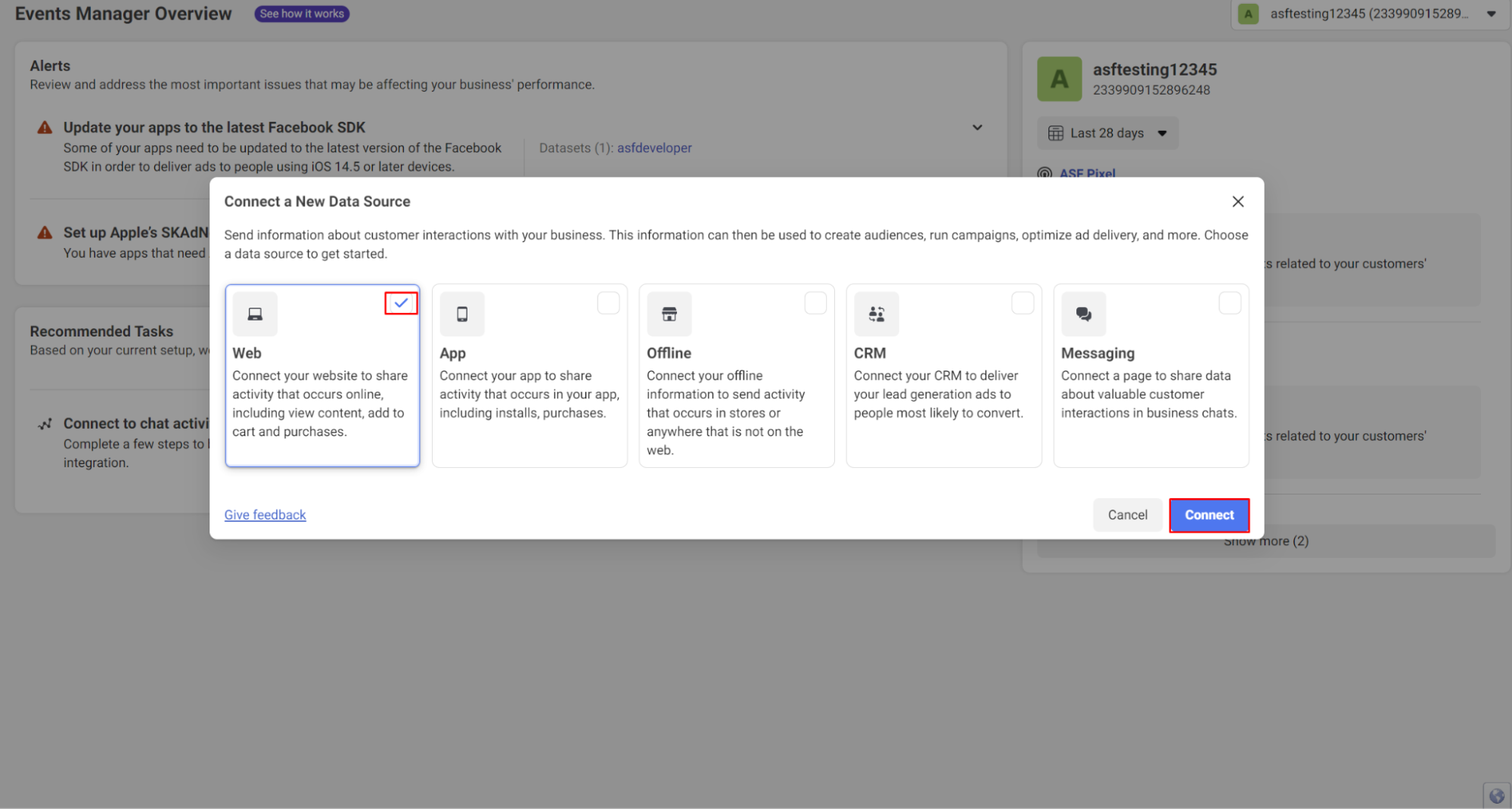
Task: Expand the Facebook SDK alert chevron
Action: click(x=977, y=128)
